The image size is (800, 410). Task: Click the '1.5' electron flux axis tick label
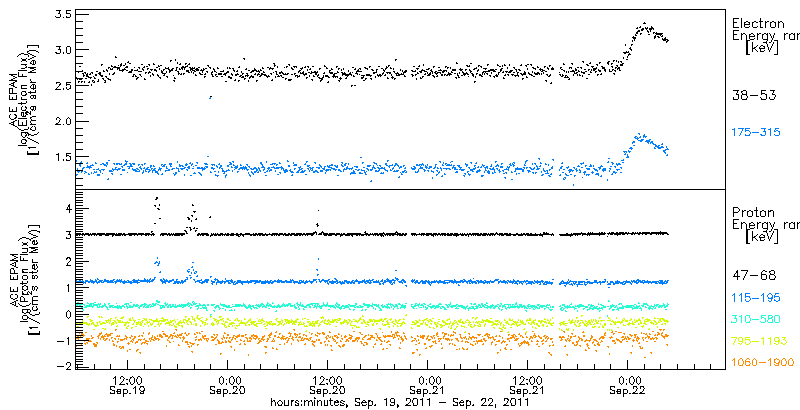pos(63,157)
